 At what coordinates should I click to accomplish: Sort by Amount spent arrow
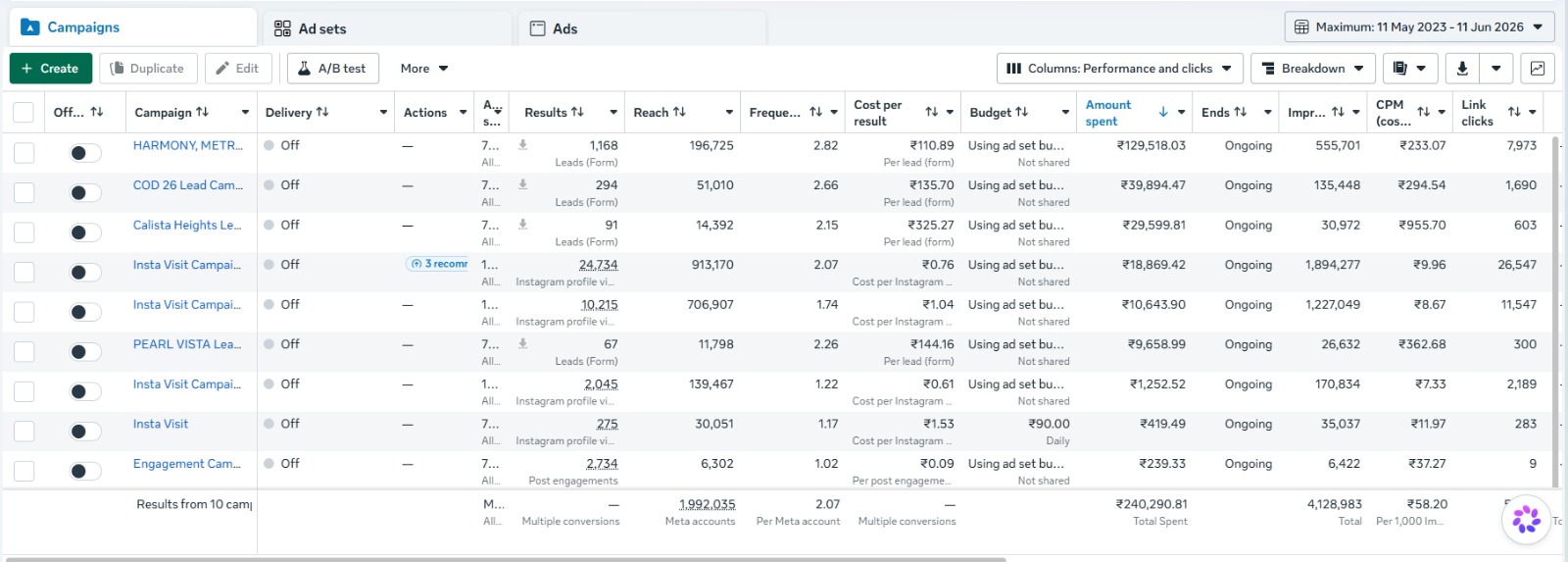pos(1163,112)
